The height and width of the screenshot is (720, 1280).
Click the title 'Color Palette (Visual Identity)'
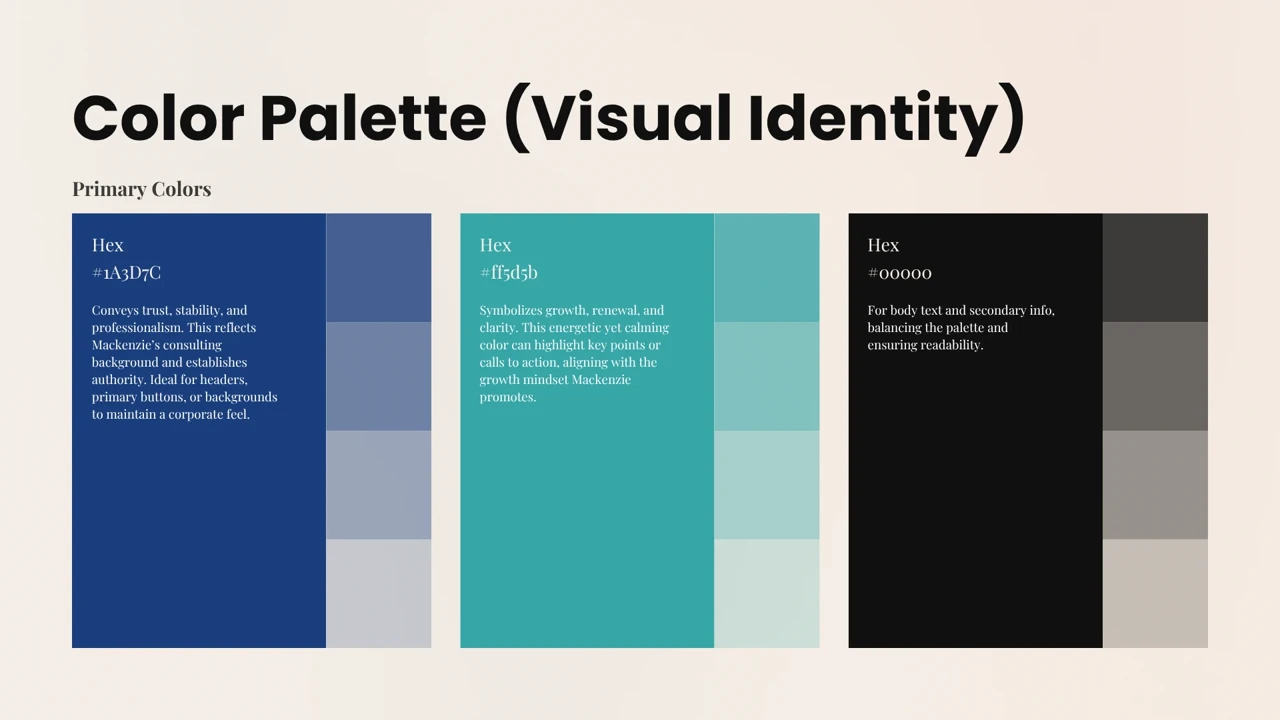549,119
